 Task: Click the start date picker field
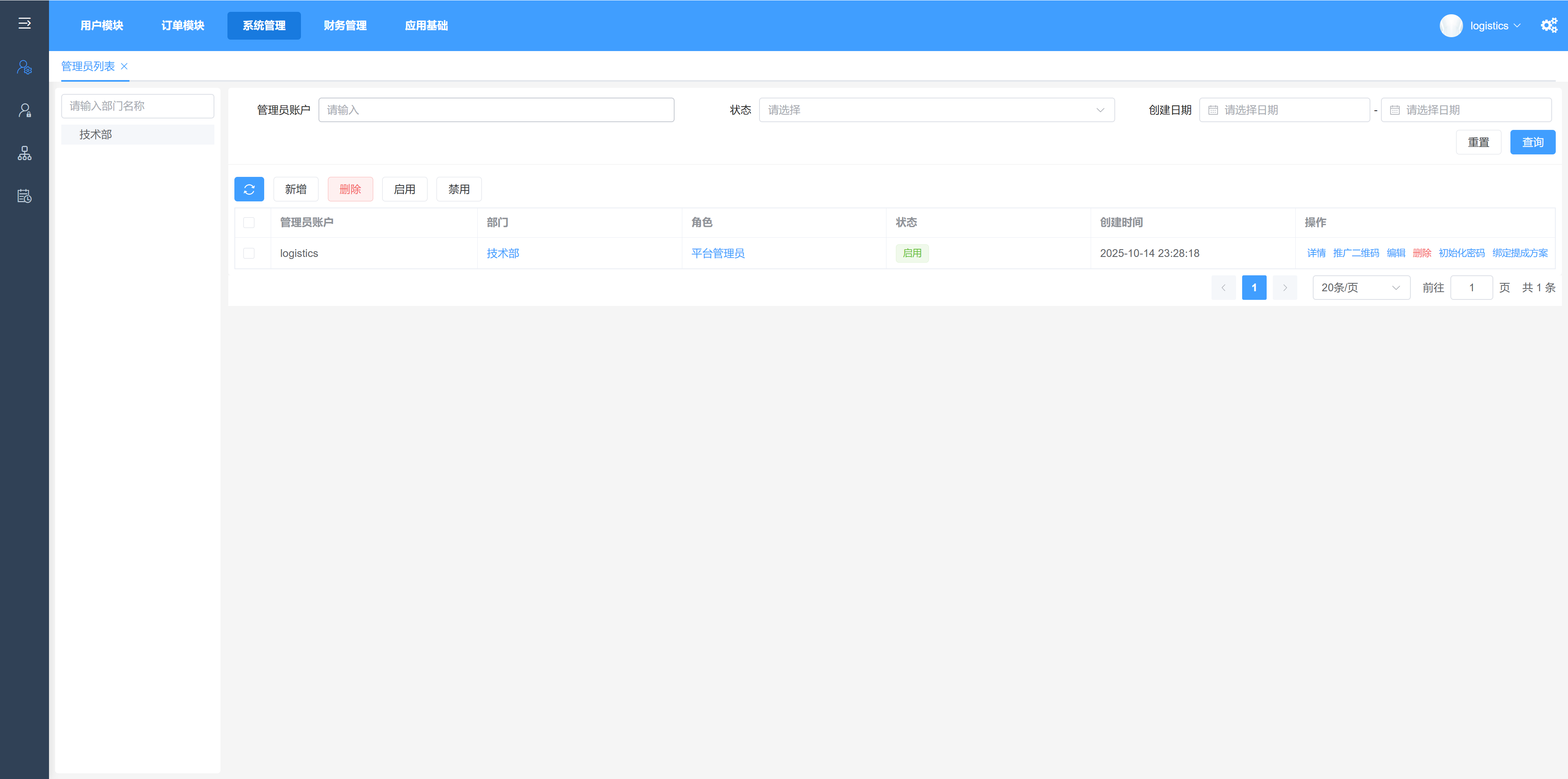point(1284,110)
